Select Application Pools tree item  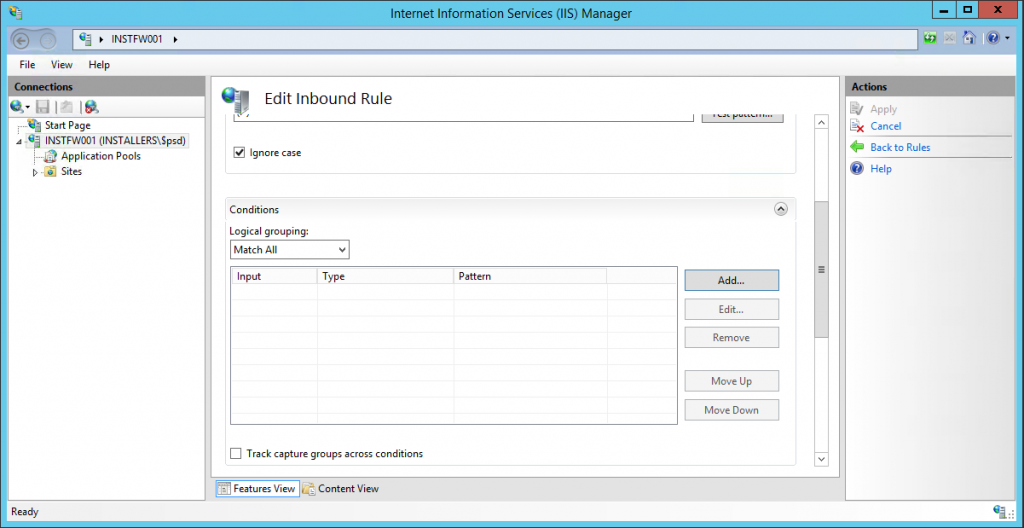click(101, 156)
